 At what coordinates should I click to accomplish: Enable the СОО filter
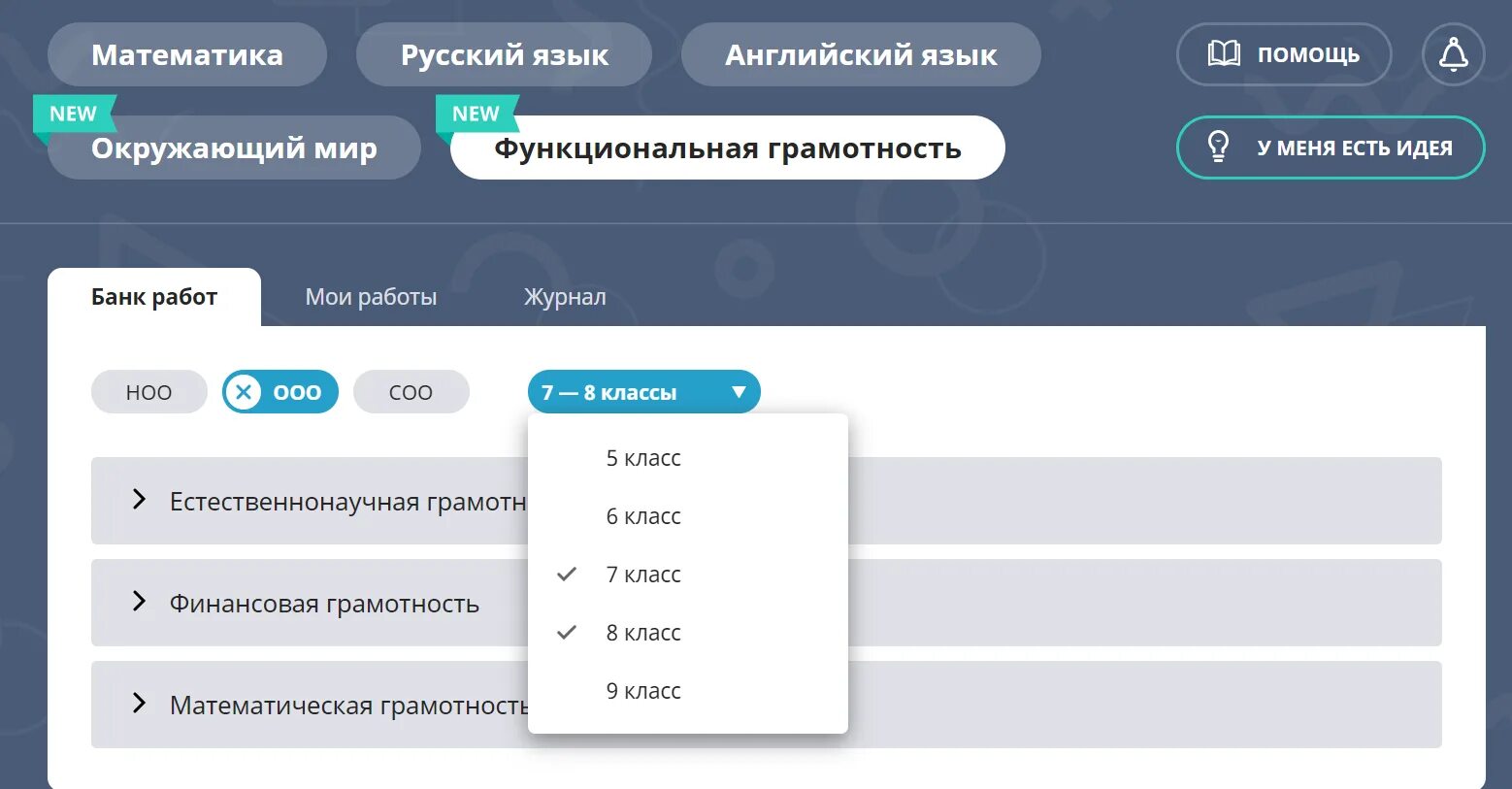[411, 392]
